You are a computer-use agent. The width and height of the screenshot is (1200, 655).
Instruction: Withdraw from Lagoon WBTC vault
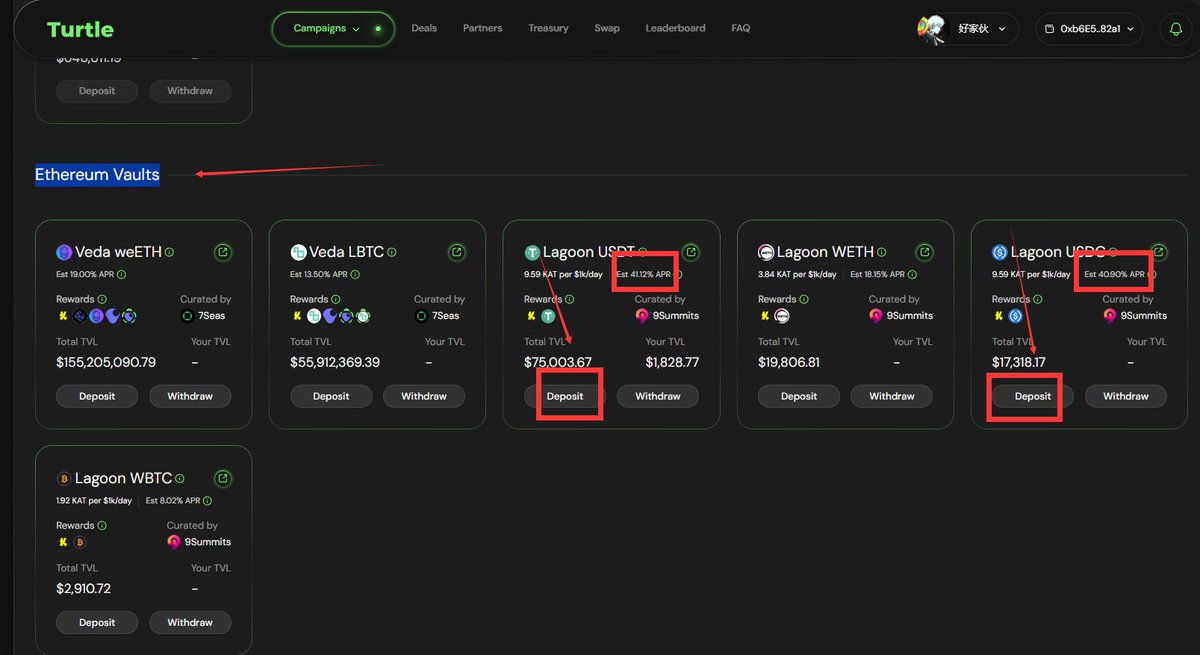point(190,622)
